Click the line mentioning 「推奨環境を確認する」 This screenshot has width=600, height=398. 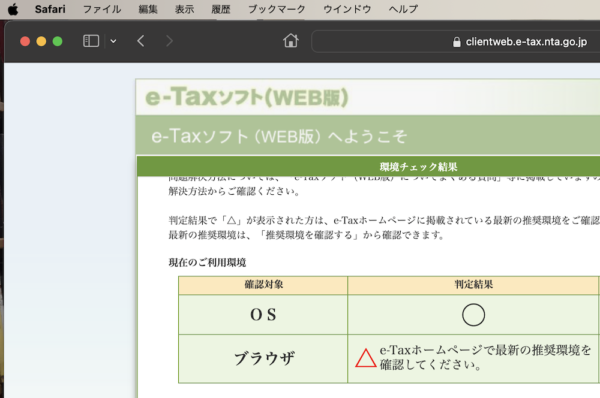(306, 235)
